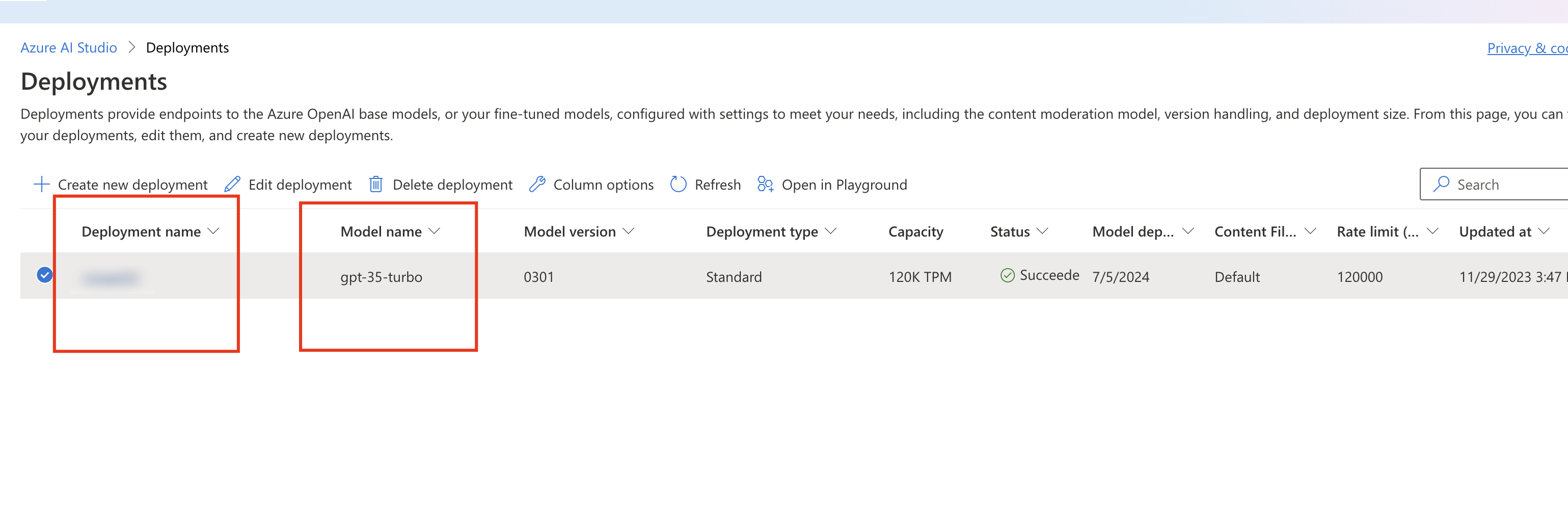
Task: Click the Status header text
Action: point(1010,231)
